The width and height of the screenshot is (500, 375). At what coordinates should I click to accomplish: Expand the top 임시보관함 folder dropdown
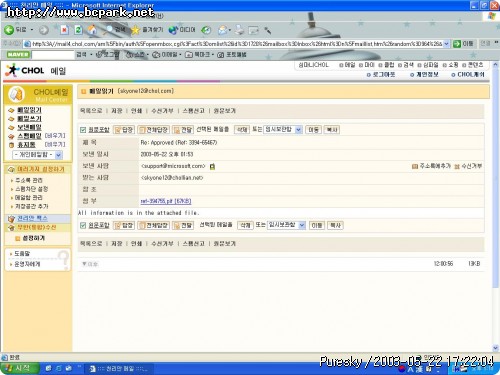298,130
